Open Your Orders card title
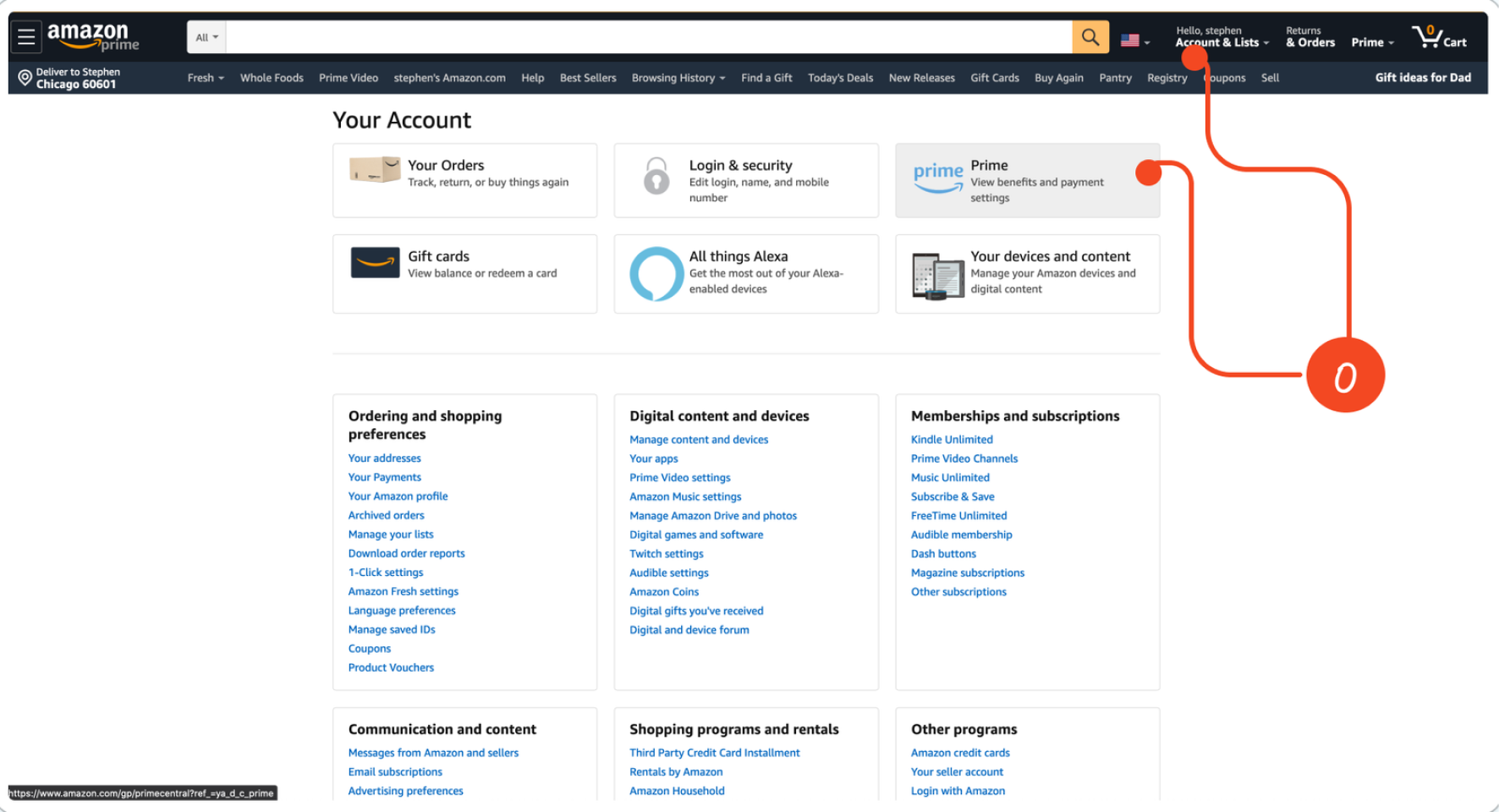The image size is (1499, 812). point(446,165)
